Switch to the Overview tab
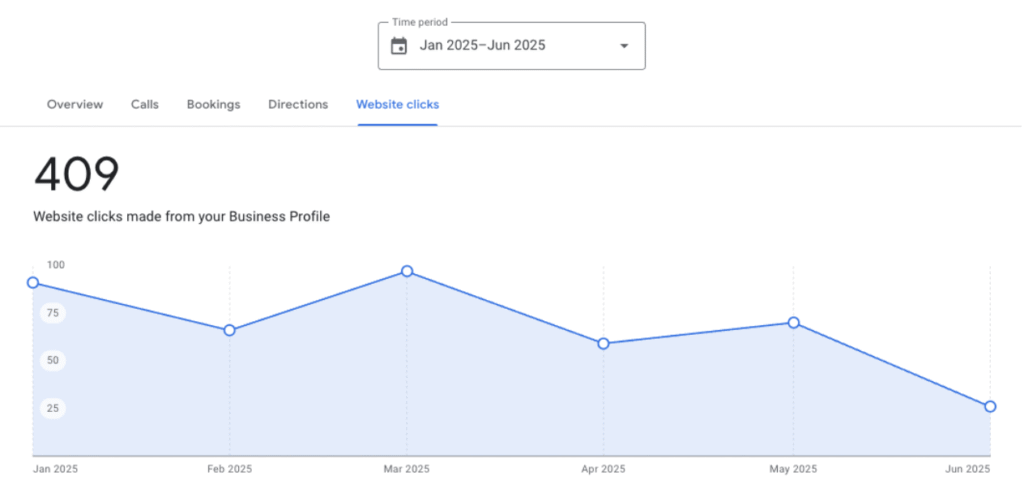This screenshot has width=1024, height=493. 75,104
